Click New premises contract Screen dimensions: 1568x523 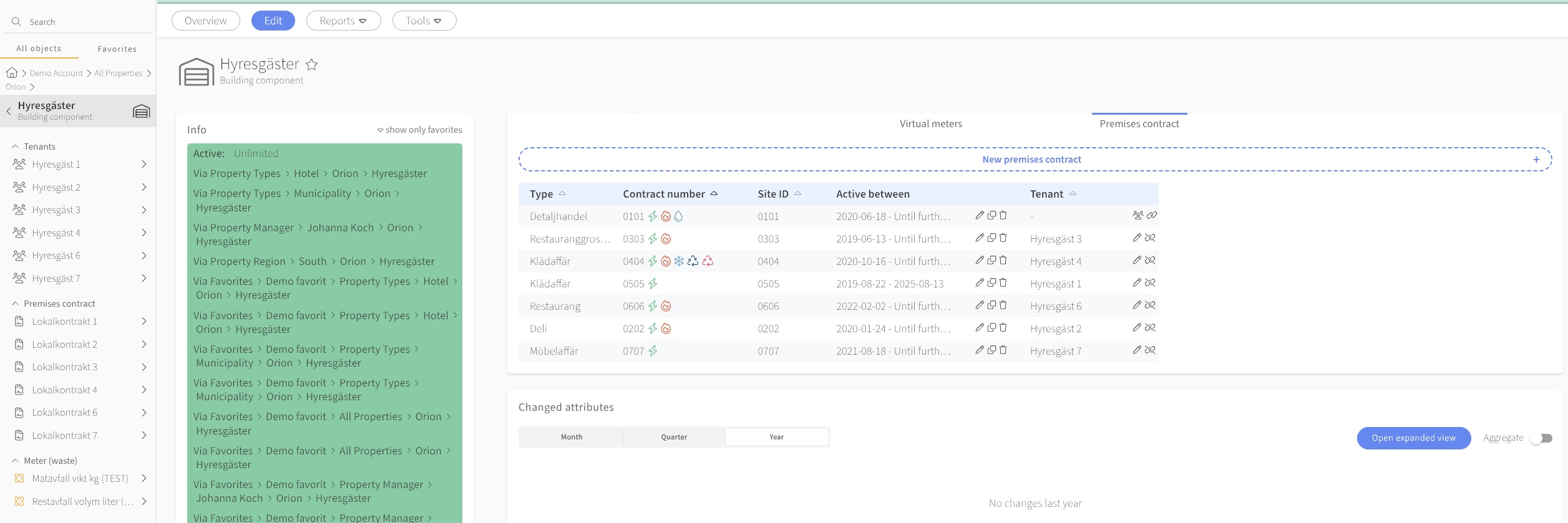click(x=1031, y=160)
